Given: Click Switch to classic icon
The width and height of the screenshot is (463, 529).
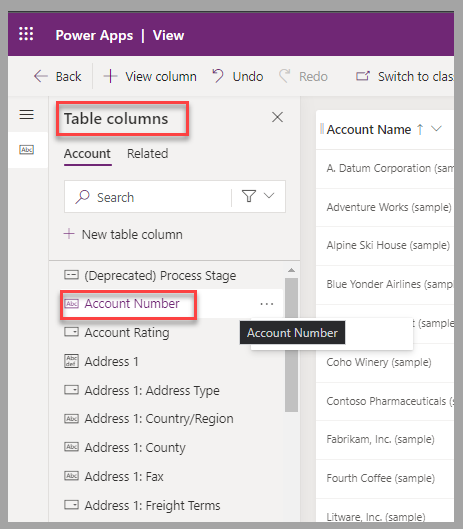Looking at the screenshot, I should (363, 76).
